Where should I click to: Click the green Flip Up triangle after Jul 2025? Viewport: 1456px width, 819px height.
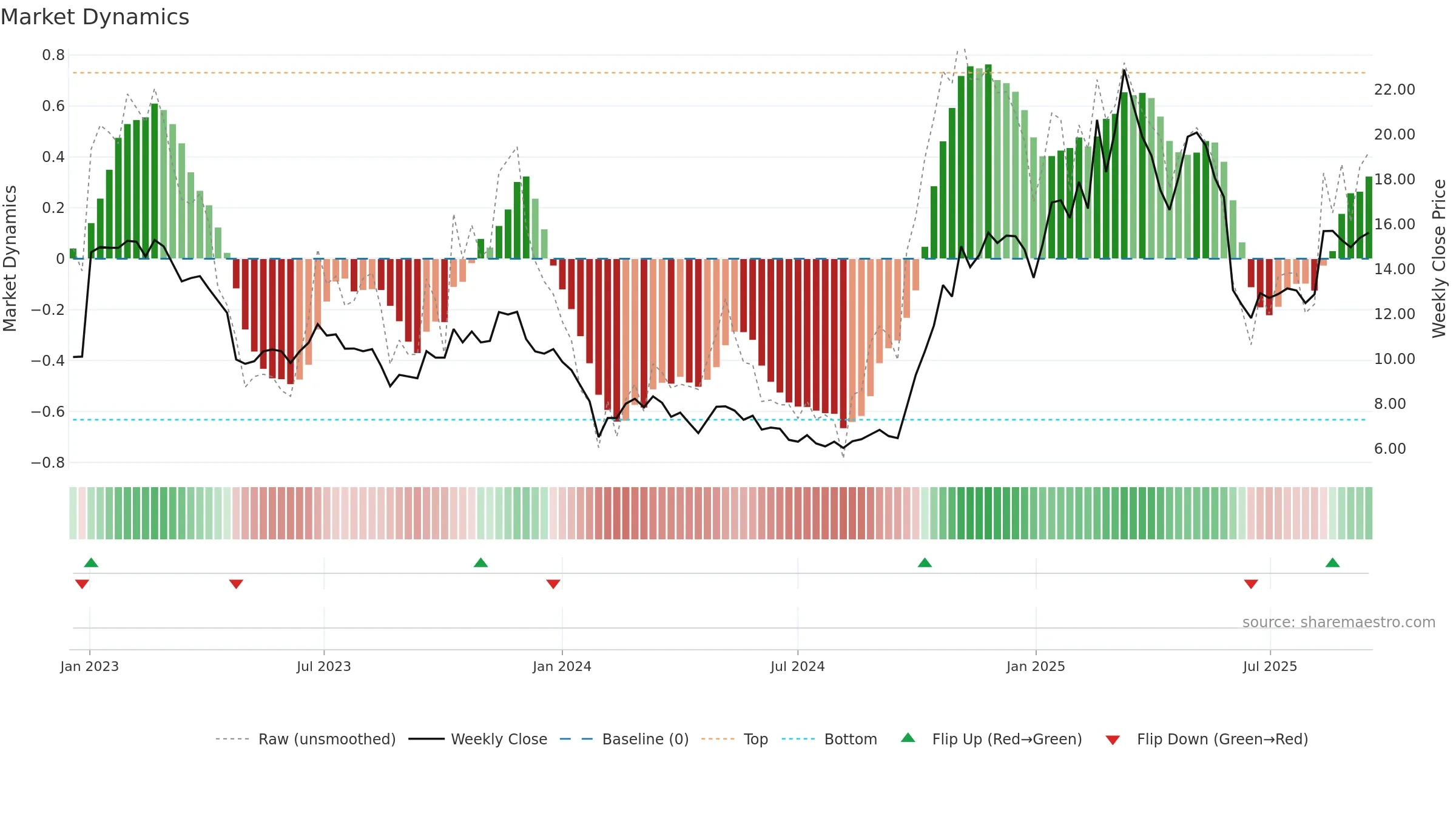point(1332,562)
